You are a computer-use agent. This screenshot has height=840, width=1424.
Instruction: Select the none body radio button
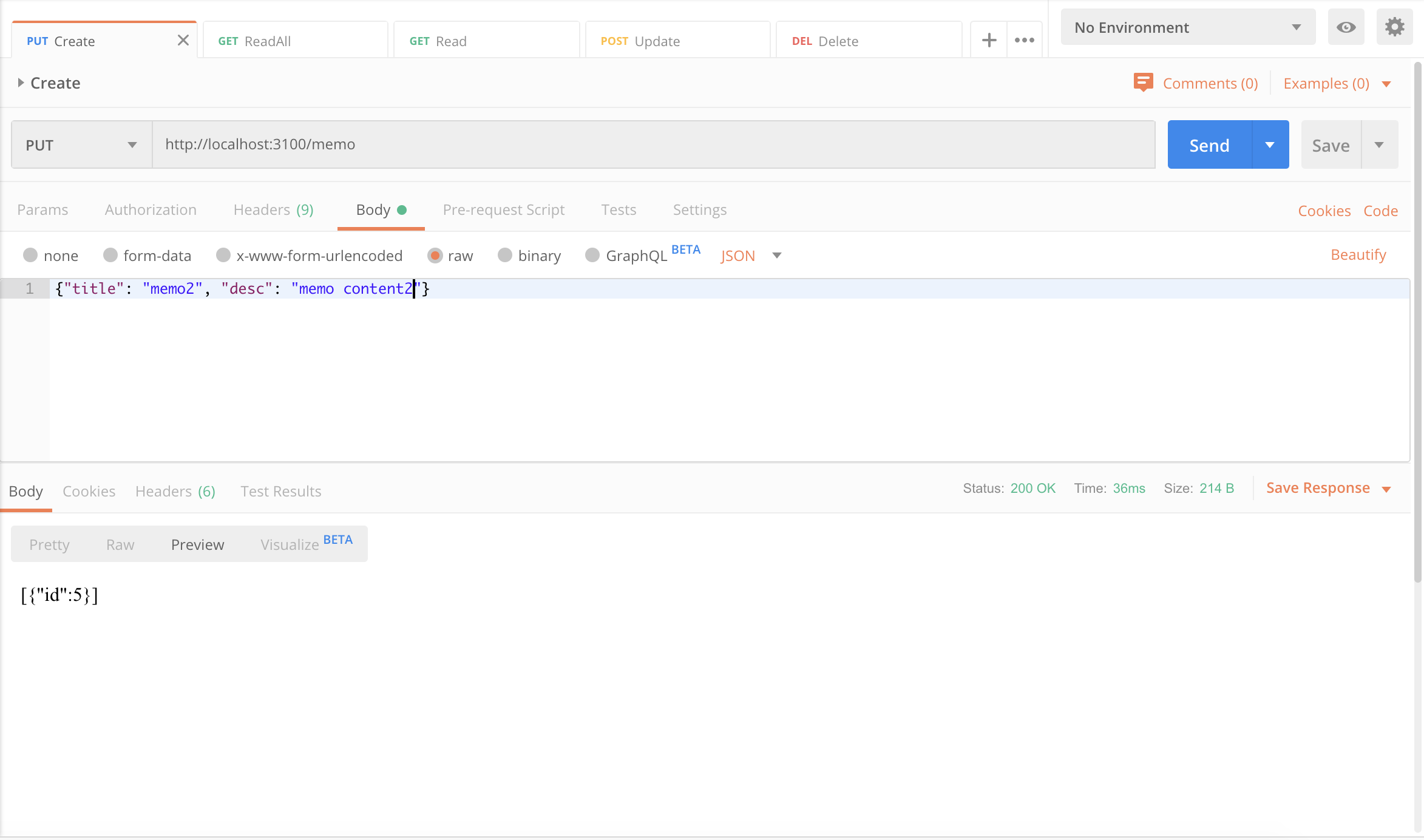pos(30,255)
